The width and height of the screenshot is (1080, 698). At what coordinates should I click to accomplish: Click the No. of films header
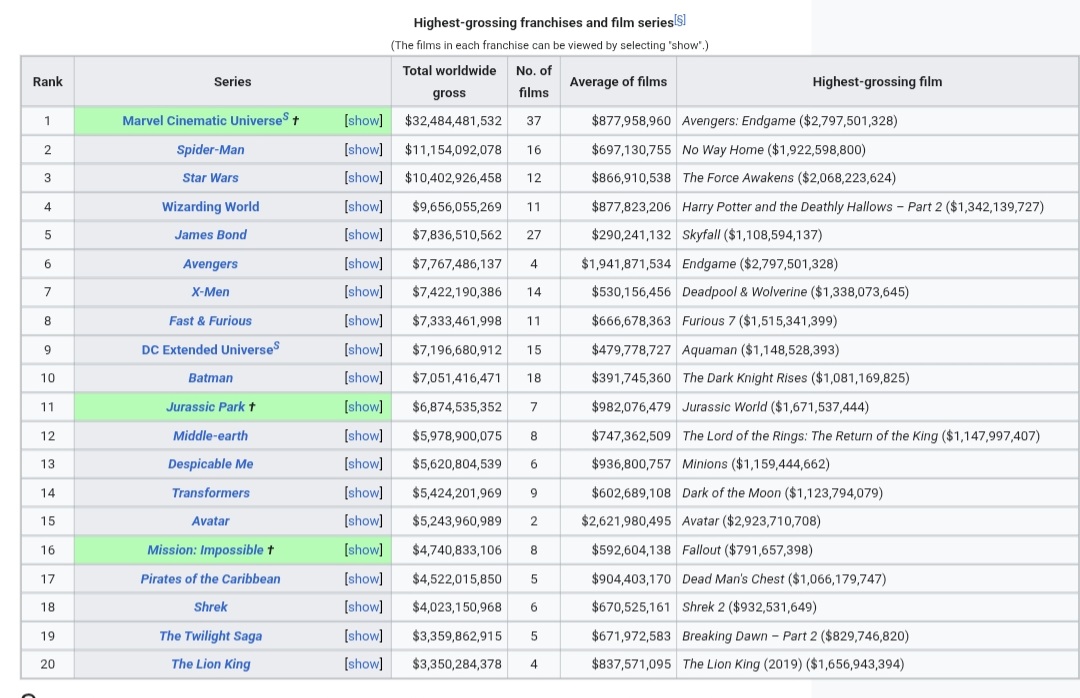point(534,81)
